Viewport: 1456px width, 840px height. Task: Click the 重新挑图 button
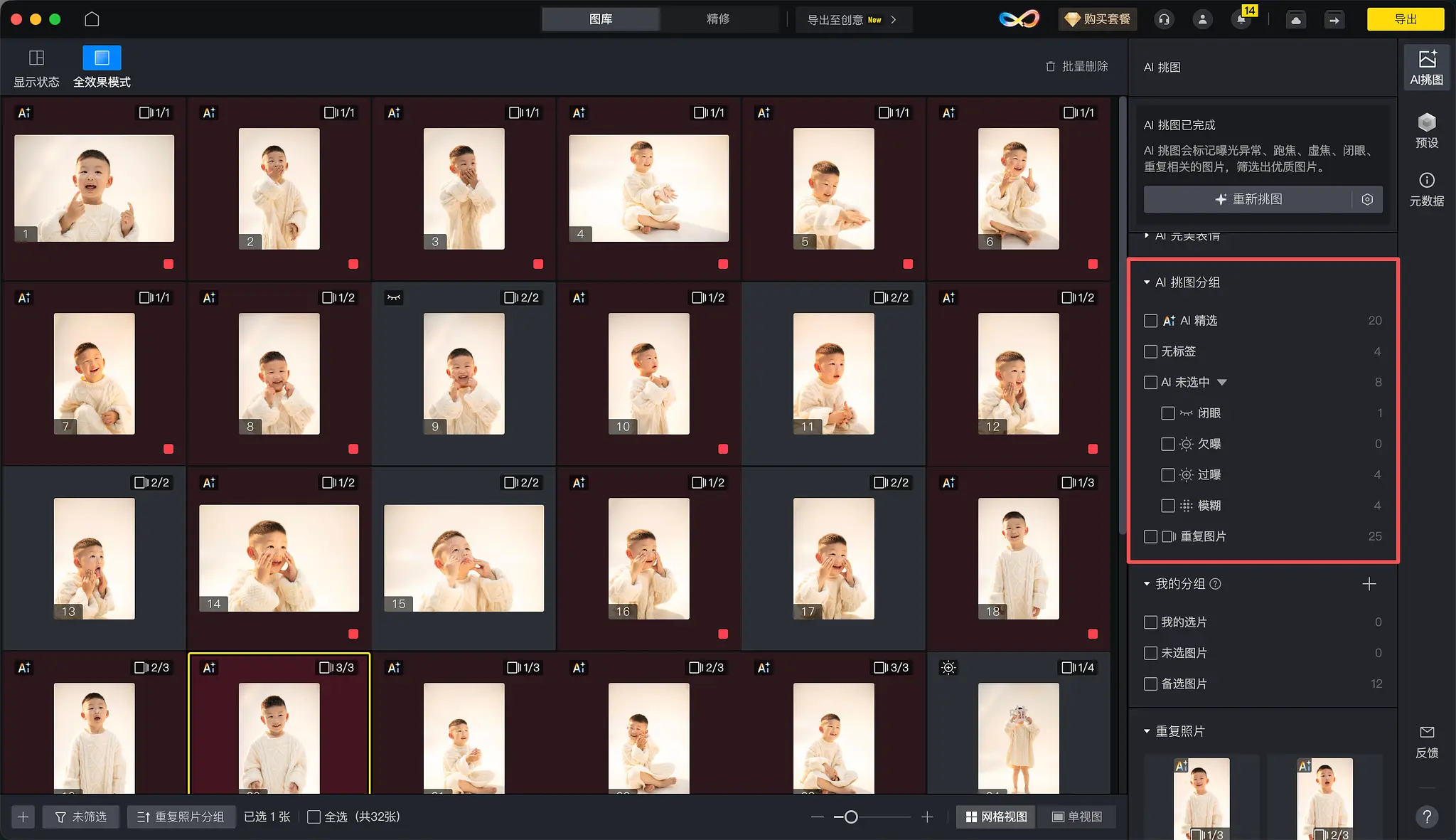pyautogui.click(x=1251, y=199)
